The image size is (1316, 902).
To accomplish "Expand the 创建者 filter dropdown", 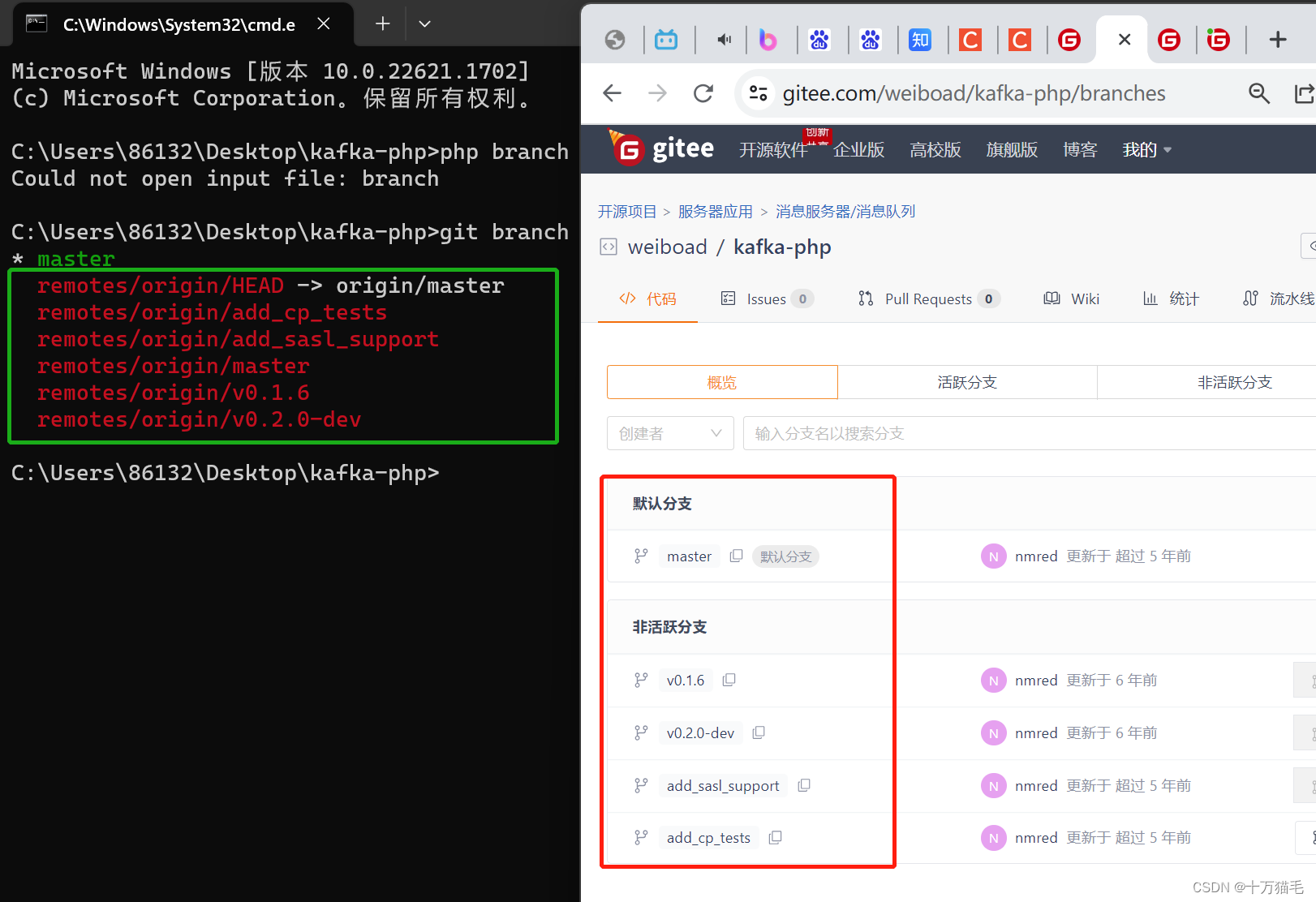I will [670, 433].
